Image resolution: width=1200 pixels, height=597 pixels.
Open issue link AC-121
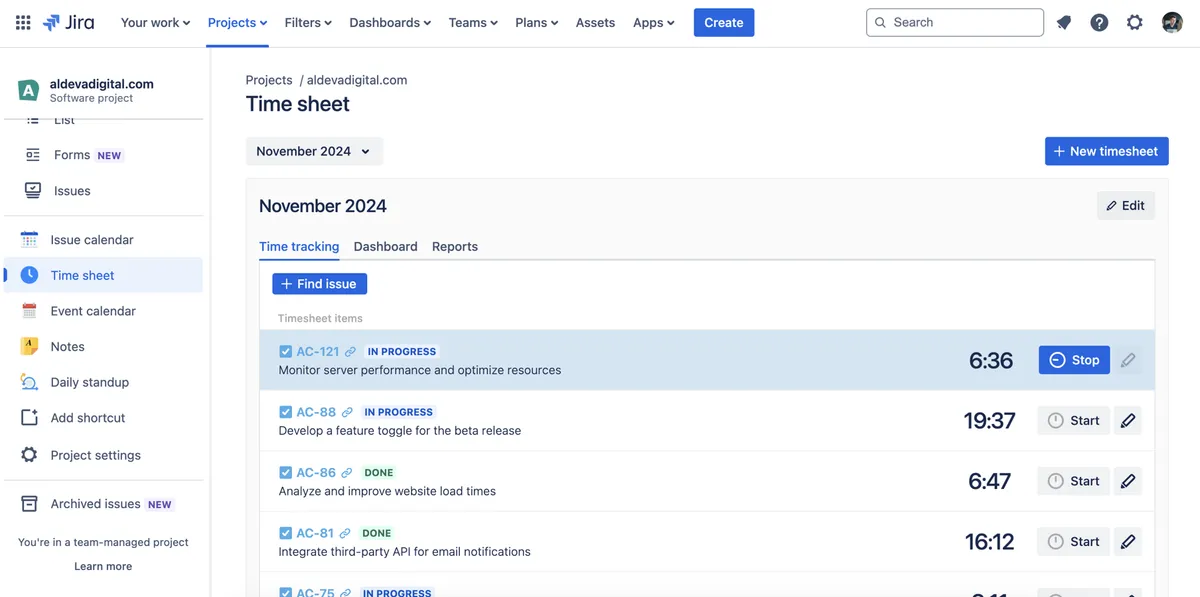[x=318, y=352]
